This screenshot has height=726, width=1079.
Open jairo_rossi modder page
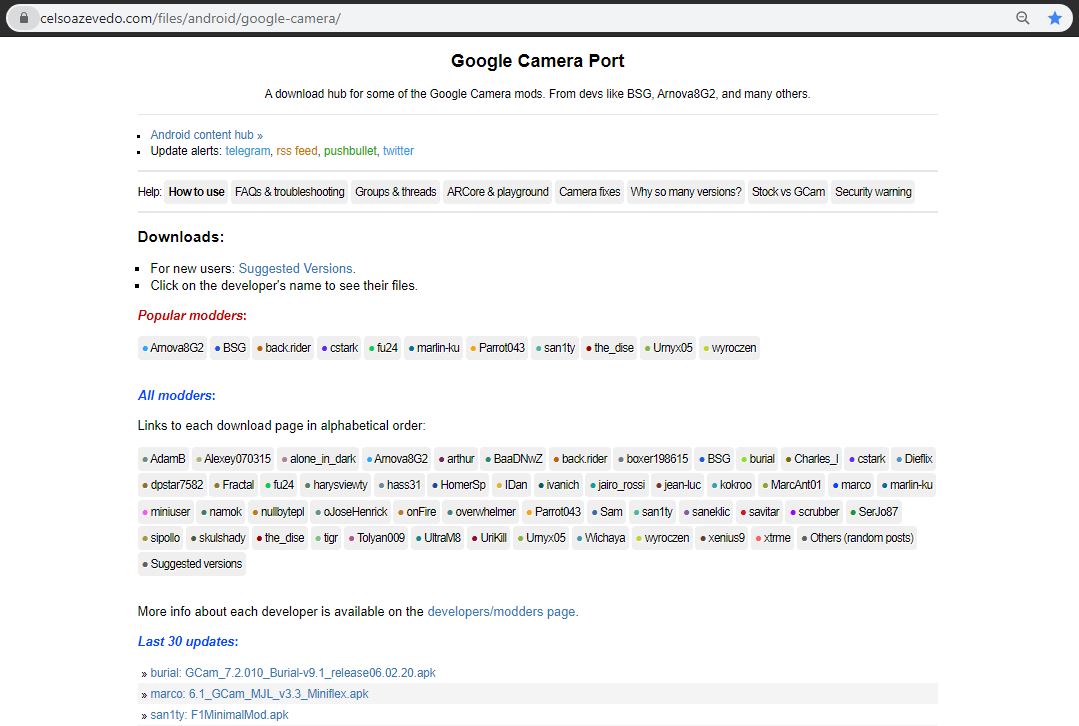click(617, 485)
